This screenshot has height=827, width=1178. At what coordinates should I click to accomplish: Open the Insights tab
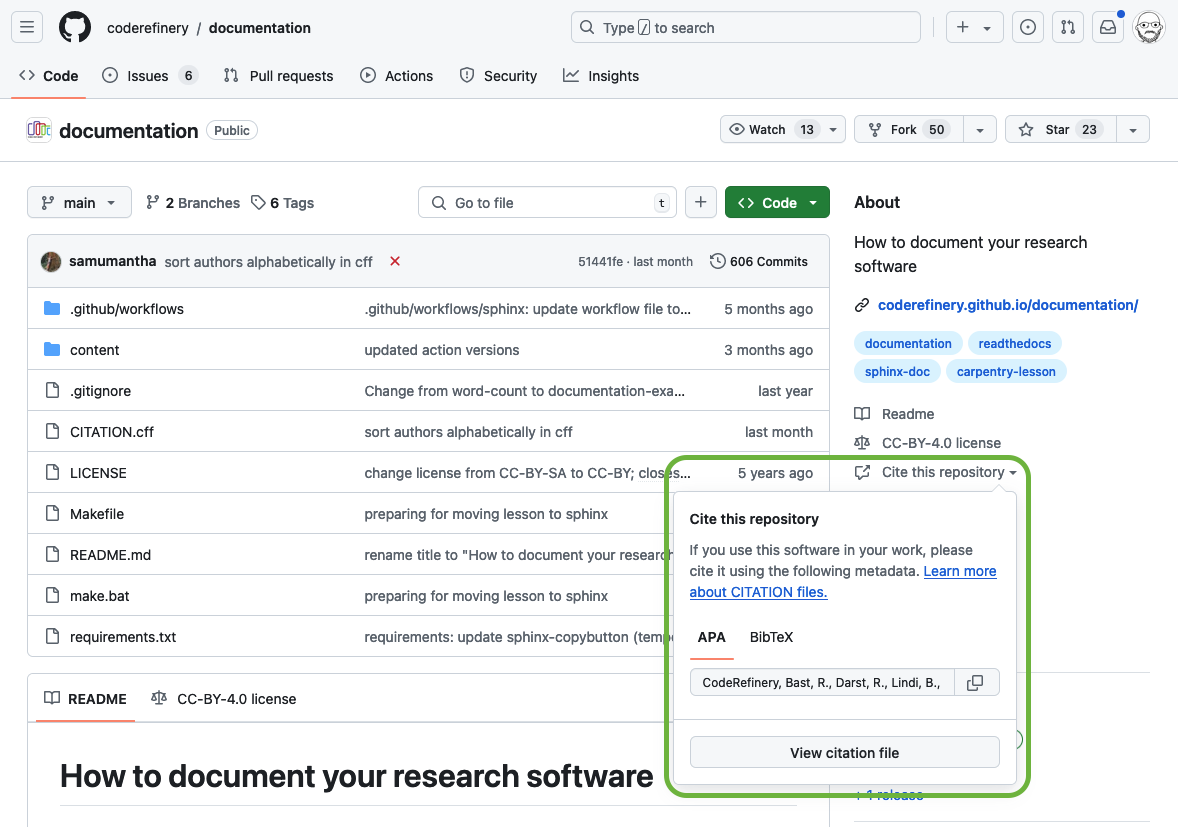point(601,75)
